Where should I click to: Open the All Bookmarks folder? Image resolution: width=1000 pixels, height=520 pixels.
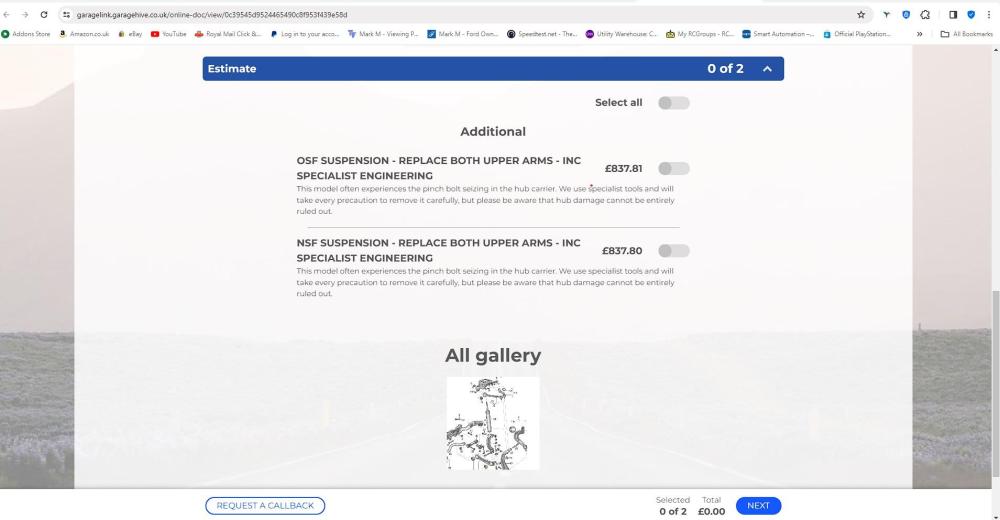(x=967, y=34)
